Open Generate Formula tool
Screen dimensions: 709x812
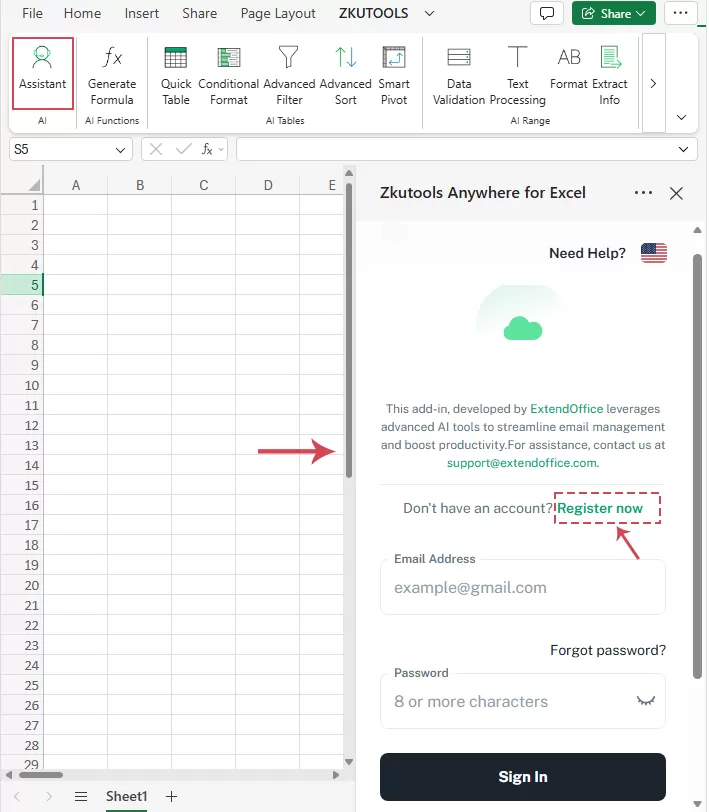(x=112, y=76)
